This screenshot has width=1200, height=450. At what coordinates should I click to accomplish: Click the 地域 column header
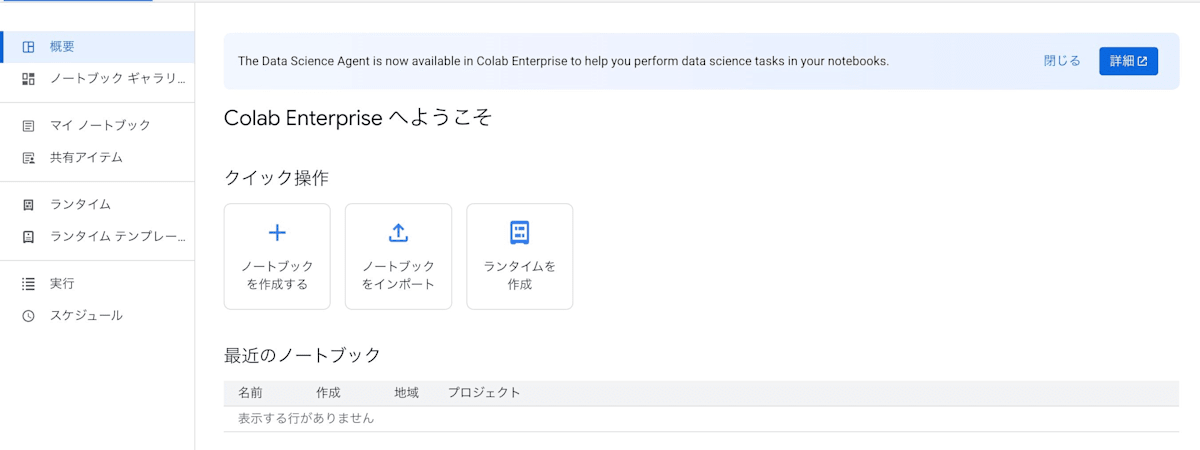[x=406, y=393]
